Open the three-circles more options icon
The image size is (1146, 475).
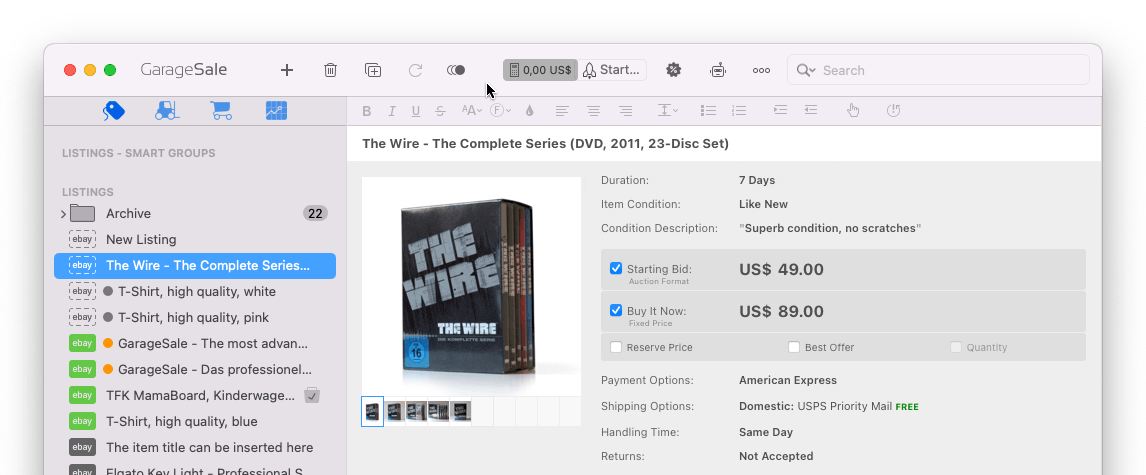[x=762, y=70]
